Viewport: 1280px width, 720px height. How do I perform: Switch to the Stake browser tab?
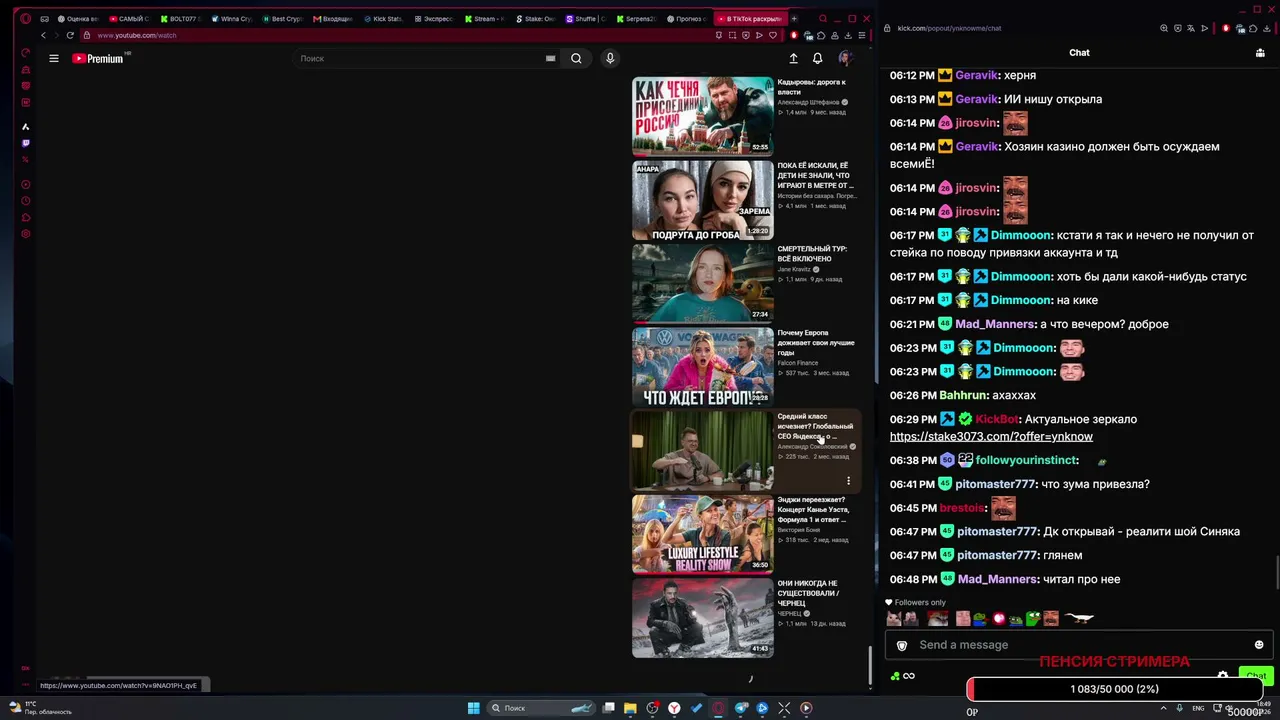click(x=535, y=19)
